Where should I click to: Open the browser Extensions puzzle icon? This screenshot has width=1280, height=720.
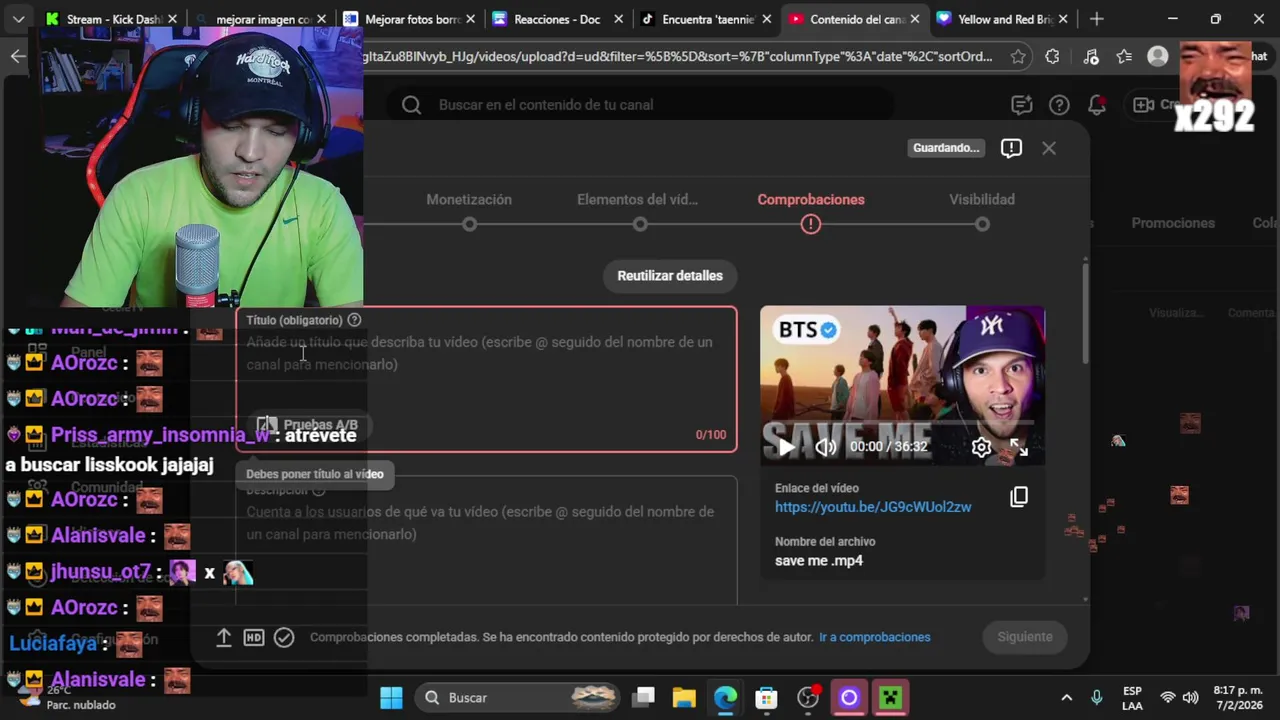1052,56
